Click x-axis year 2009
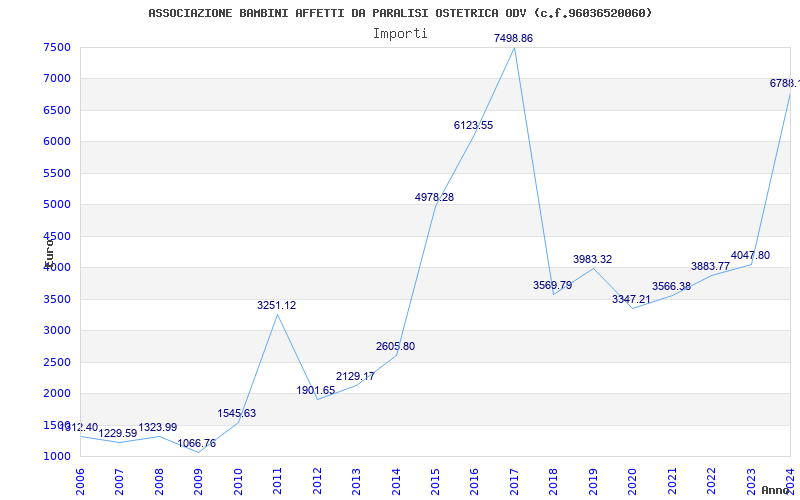800x500 pixels. click(198, 482)
